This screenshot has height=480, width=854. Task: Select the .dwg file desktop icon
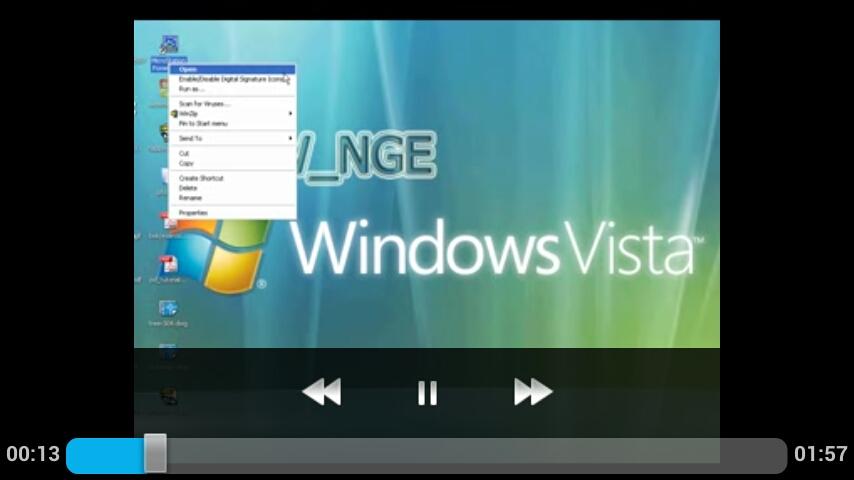click(x=168, y=309)
